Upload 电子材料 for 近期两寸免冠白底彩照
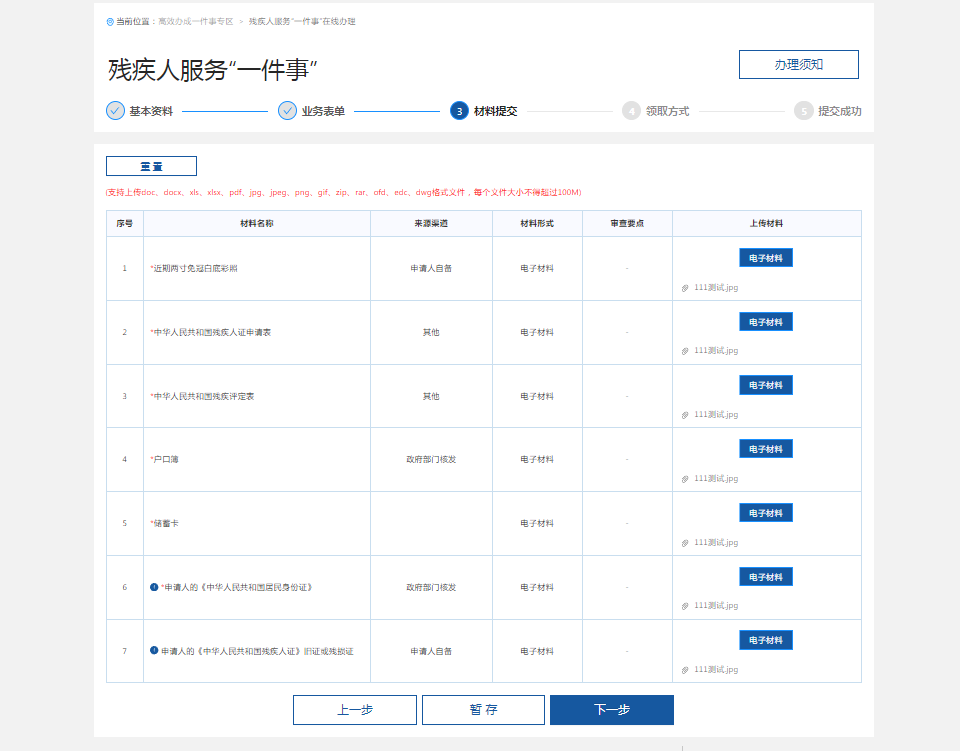Image resolution: width=960 pixels, height=751 pixels. [x=765, y=258]
